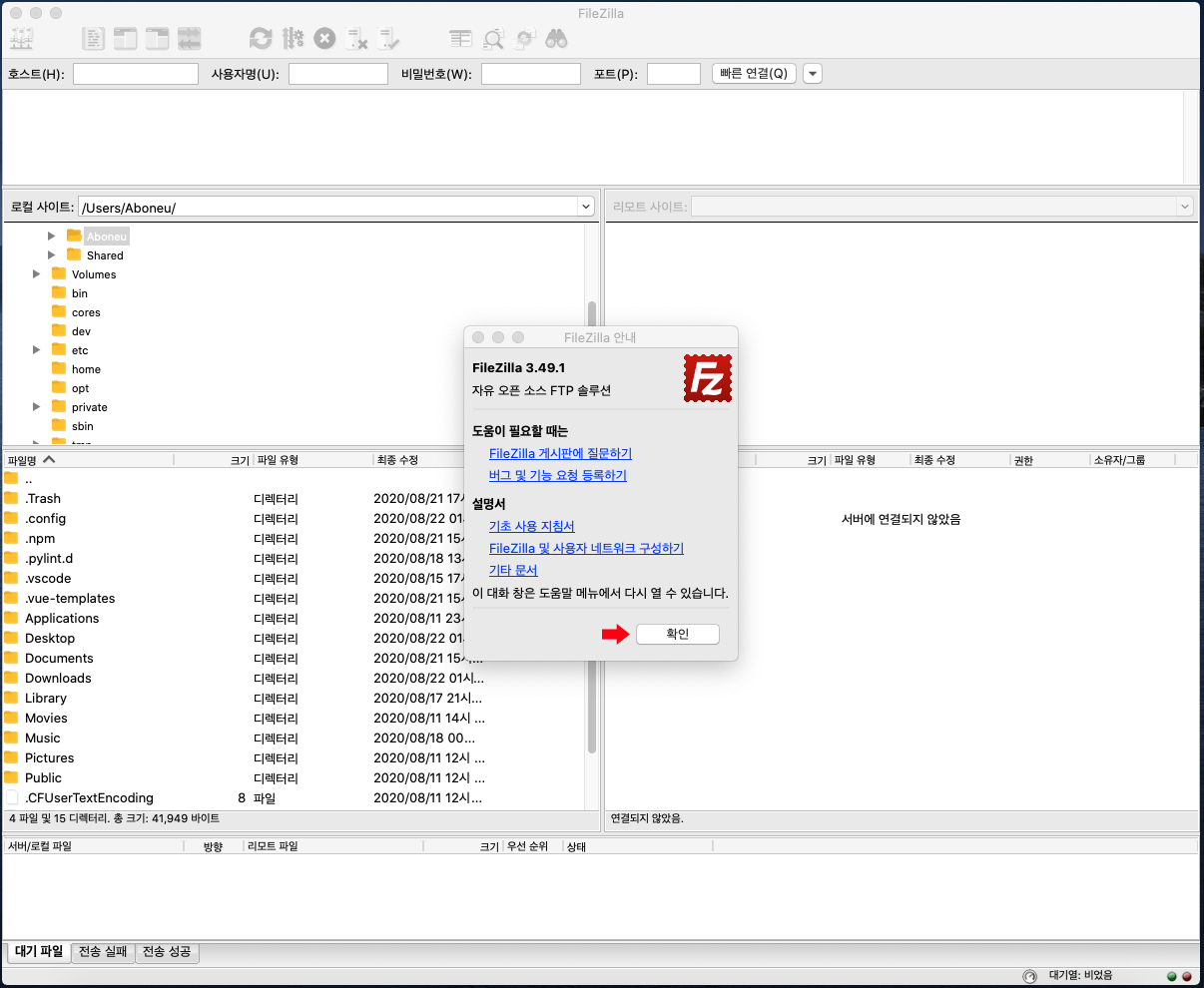This screenshot has width=1204, height=988.
Task: Click the queue 서버/로컬 파일 column header
Action: (94, 846)
